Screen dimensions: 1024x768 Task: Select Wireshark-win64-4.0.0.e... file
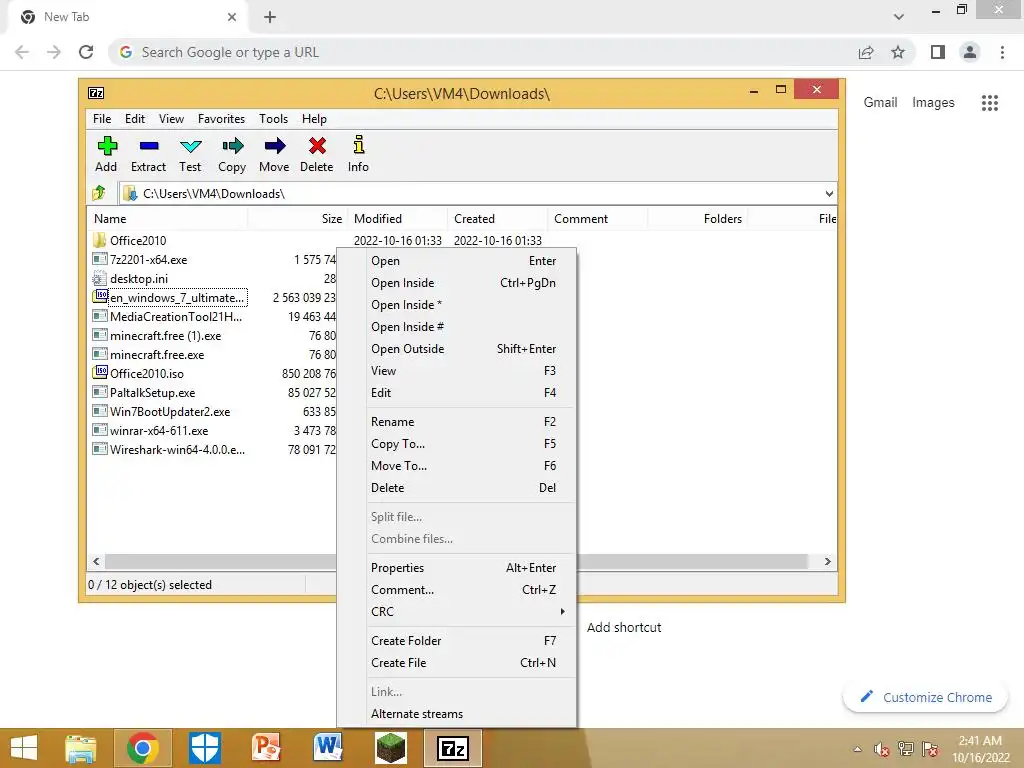177,449
